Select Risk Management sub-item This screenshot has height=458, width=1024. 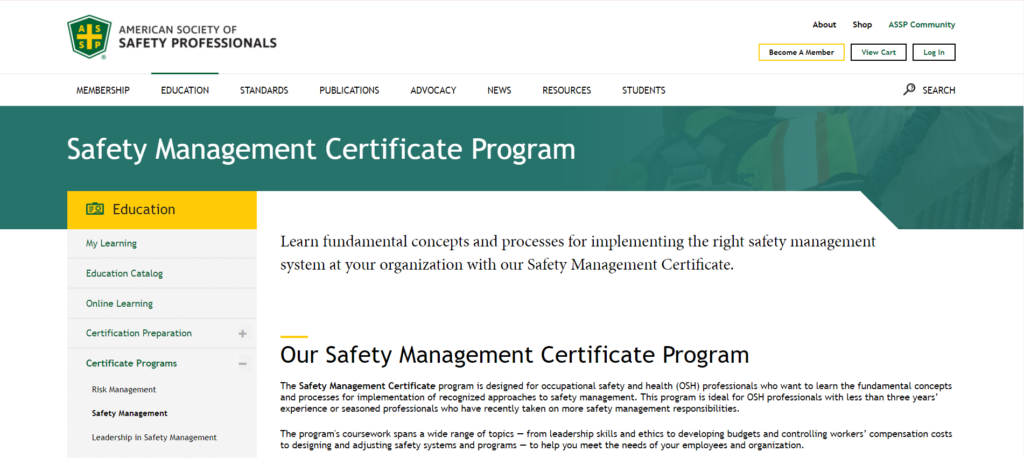tap(124, 389)
